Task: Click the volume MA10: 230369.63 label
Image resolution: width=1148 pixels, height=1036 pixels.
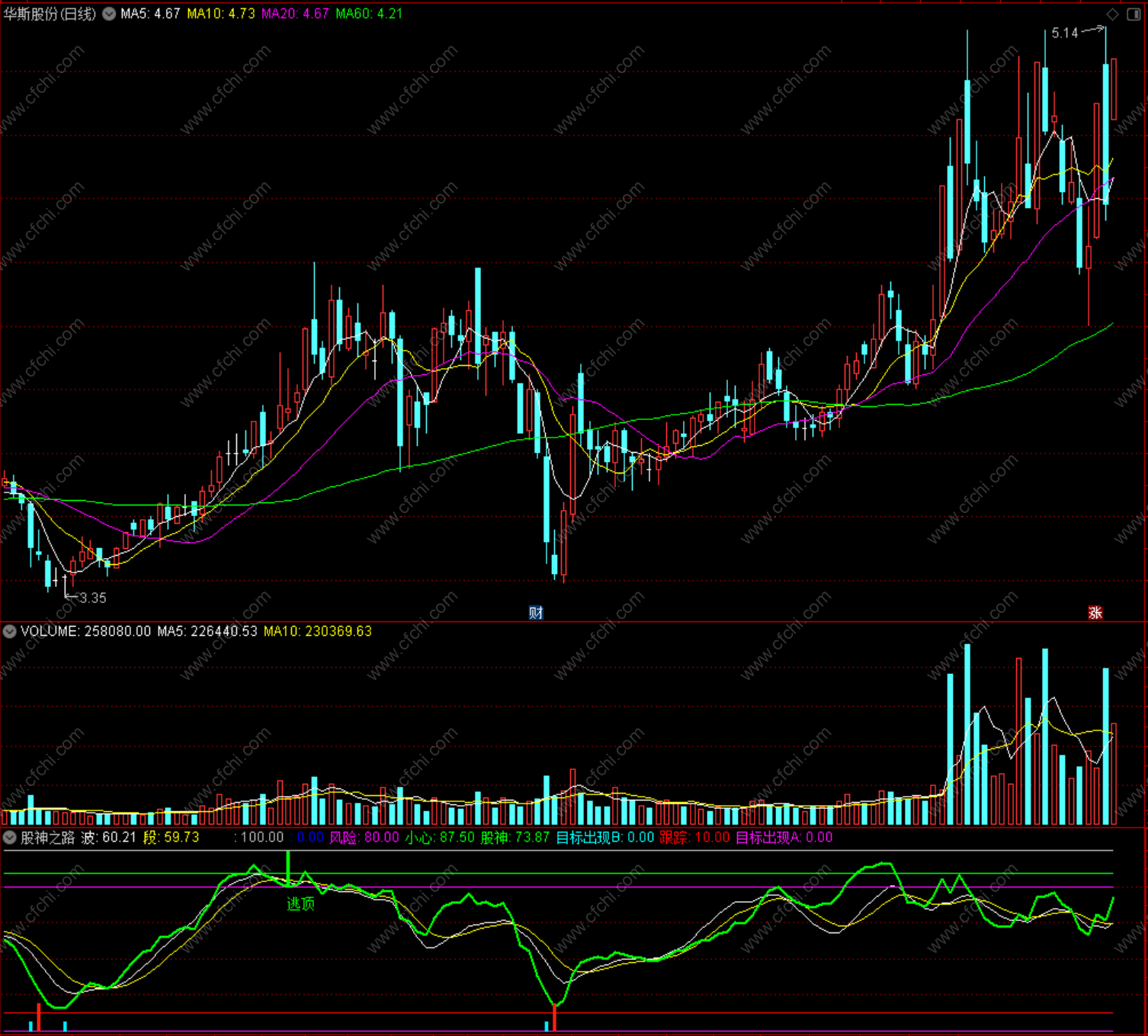Action: [318, 631]
